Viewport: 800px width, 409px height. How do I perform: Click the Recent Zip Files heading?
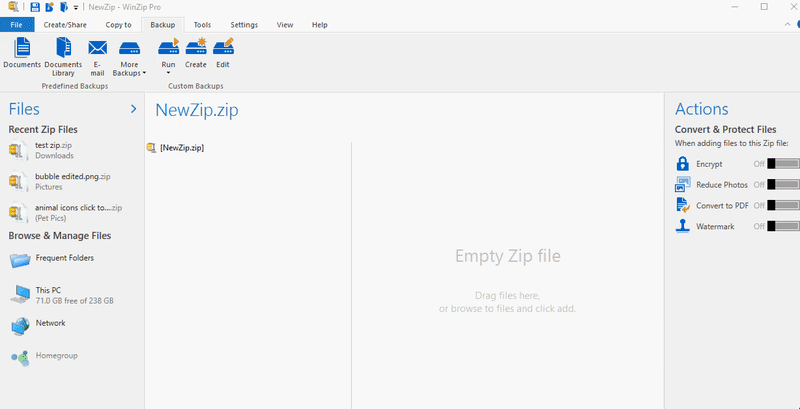(x=43, y=130)
